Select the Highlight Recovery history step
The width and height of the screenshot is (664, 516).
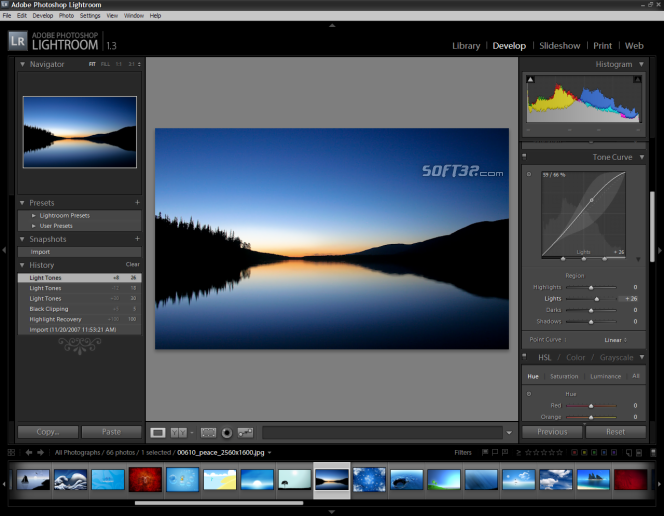coord(80,319)
